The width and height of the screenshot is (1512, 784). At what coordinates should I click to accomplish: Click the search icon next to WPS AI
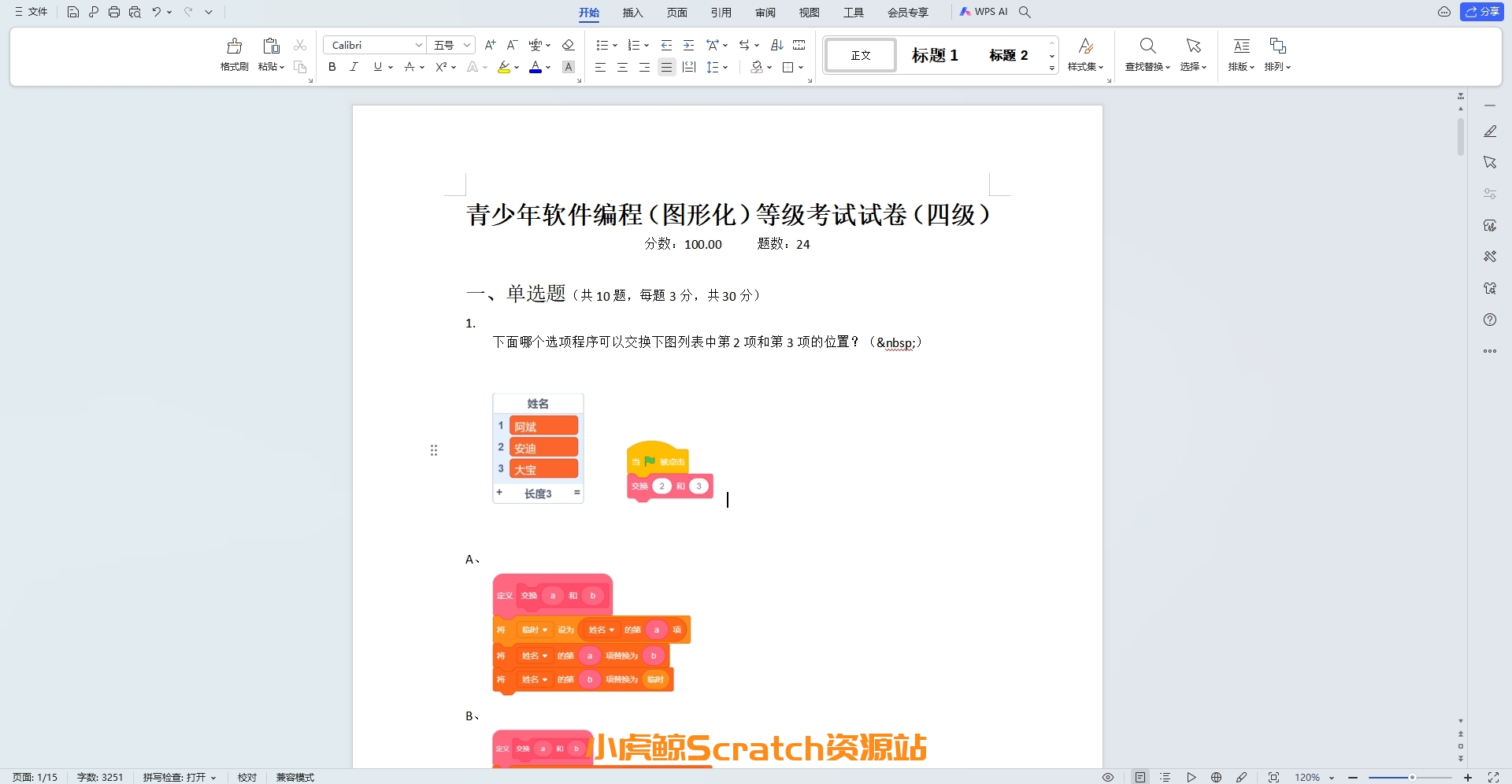coord(1025,12)
